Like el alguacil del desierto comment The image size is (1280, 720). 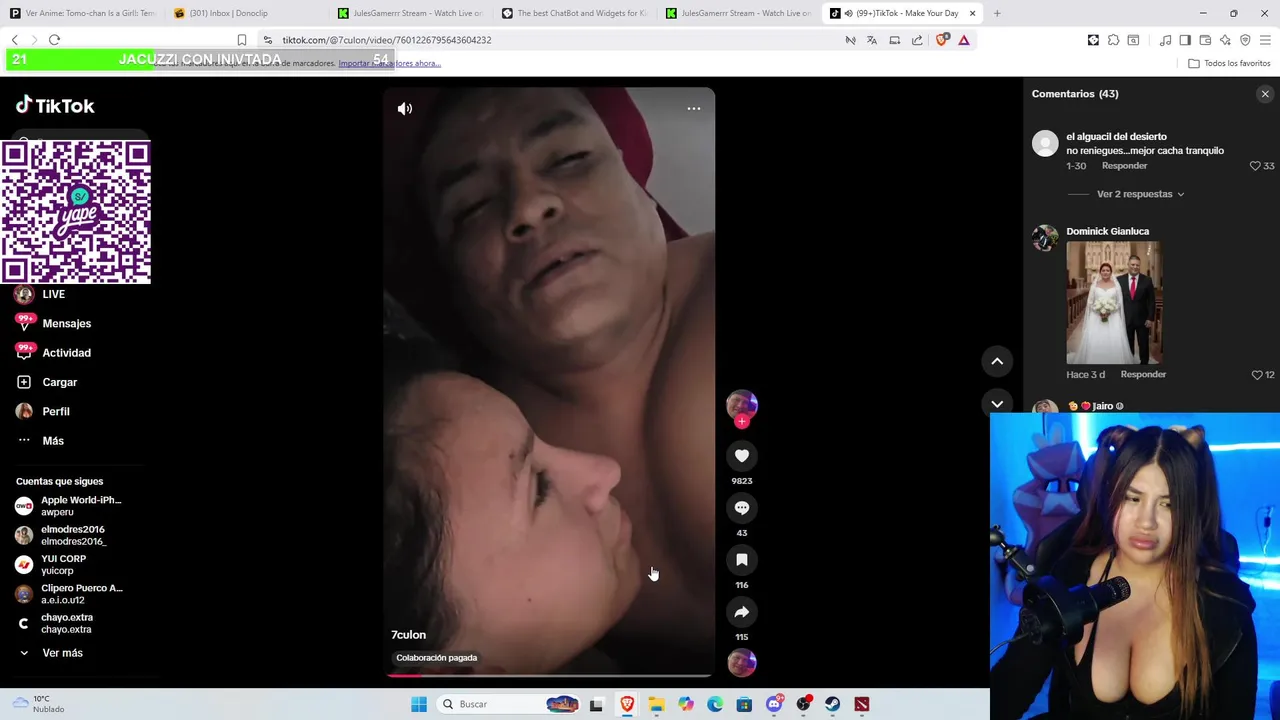tap(1255, 166)
